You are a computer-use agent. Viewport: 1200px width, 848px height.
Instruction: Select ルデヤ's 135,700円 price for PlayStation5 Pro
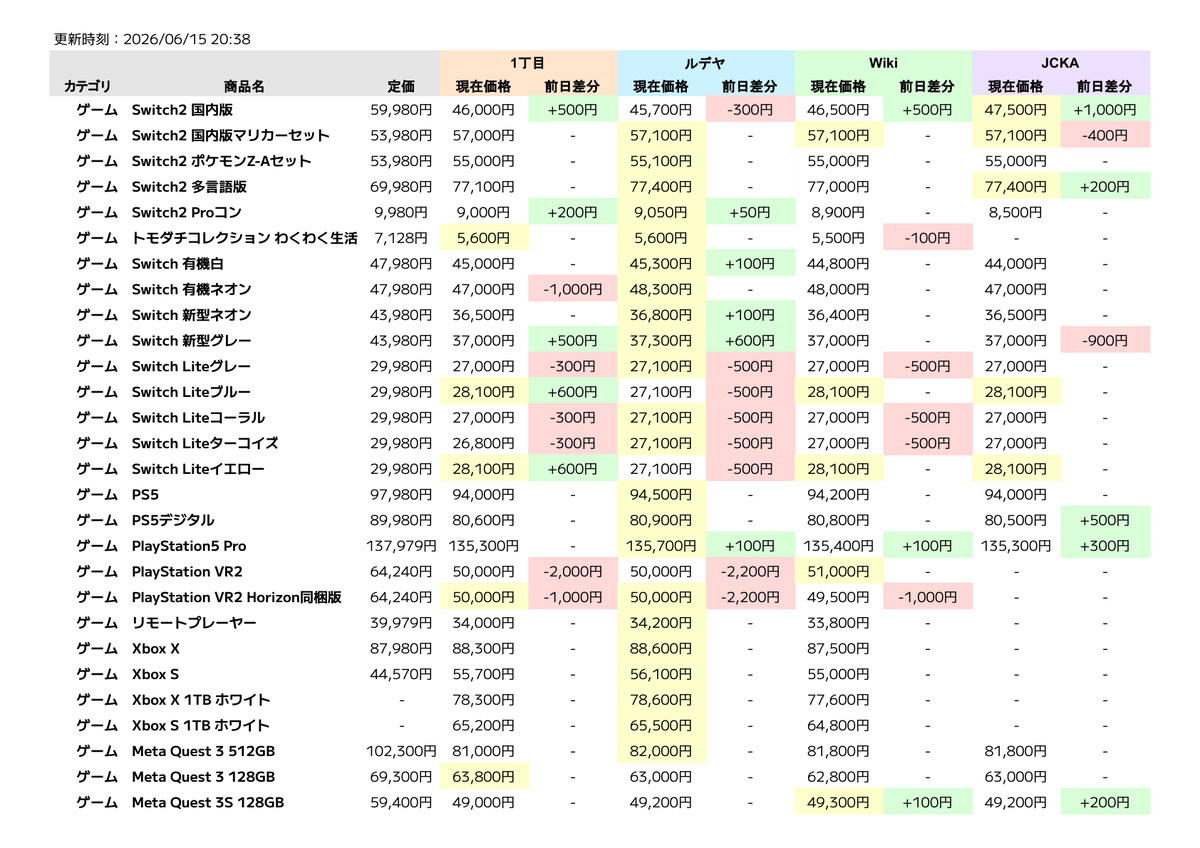point(660,546)
